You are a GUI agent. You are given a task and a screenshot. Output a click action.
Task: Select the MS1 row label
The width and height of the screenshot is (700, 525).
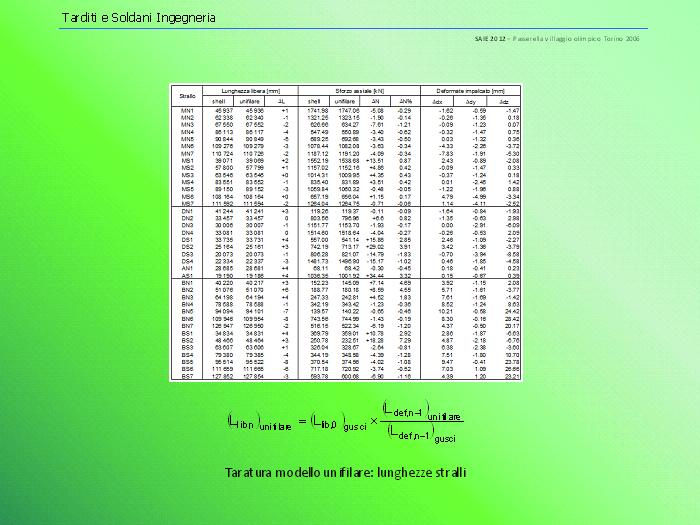pos(187,160)
